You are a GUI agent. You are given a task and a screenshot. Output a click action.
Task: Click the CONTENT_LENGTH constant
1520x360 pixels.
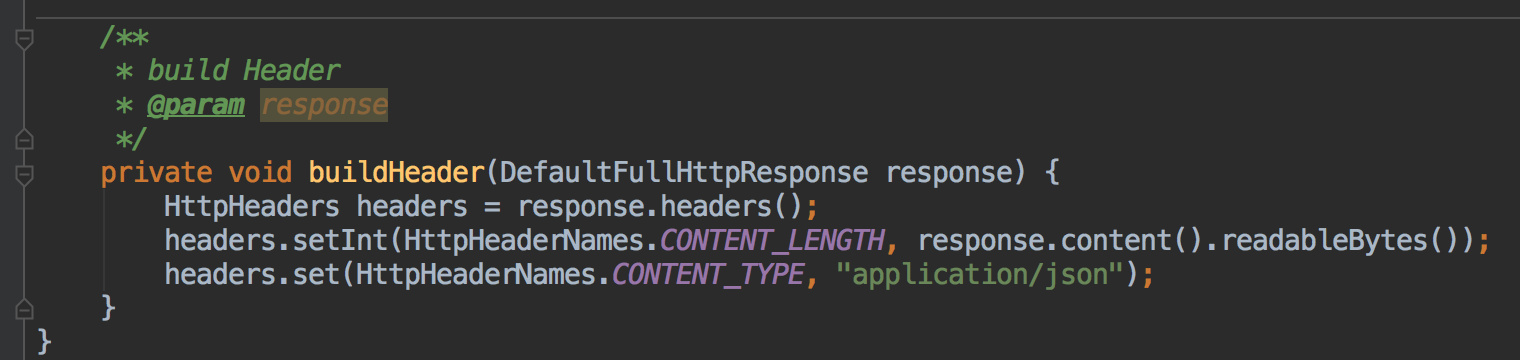[x=772, y=241]
